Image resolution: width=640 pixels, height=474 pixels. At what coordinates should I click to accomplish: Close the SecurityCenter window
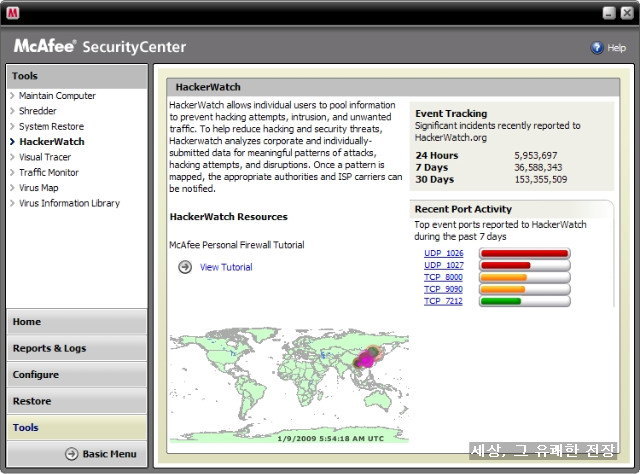627,13
